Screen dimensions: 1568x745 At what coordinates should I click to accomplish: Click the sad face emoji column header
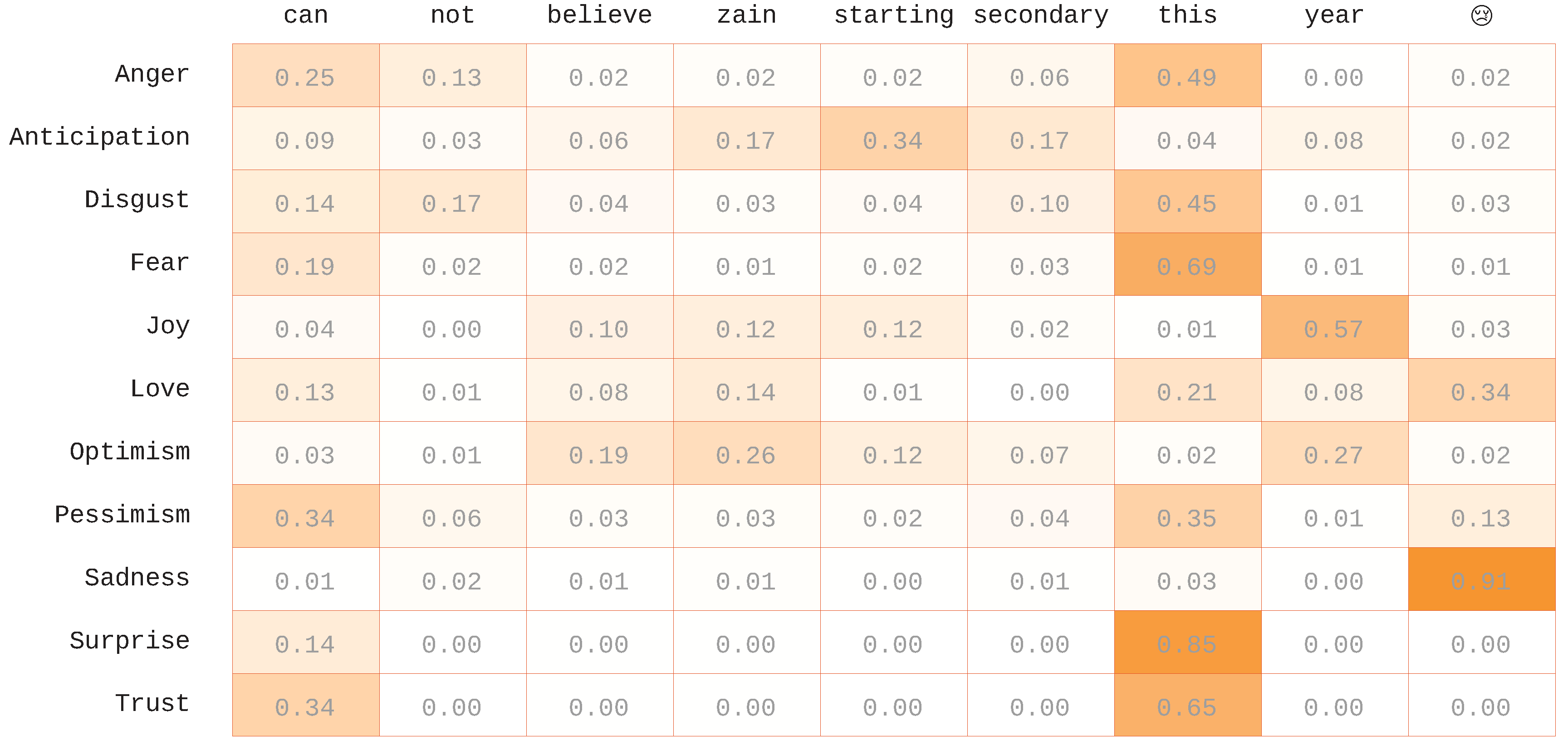coord(1481,15)
